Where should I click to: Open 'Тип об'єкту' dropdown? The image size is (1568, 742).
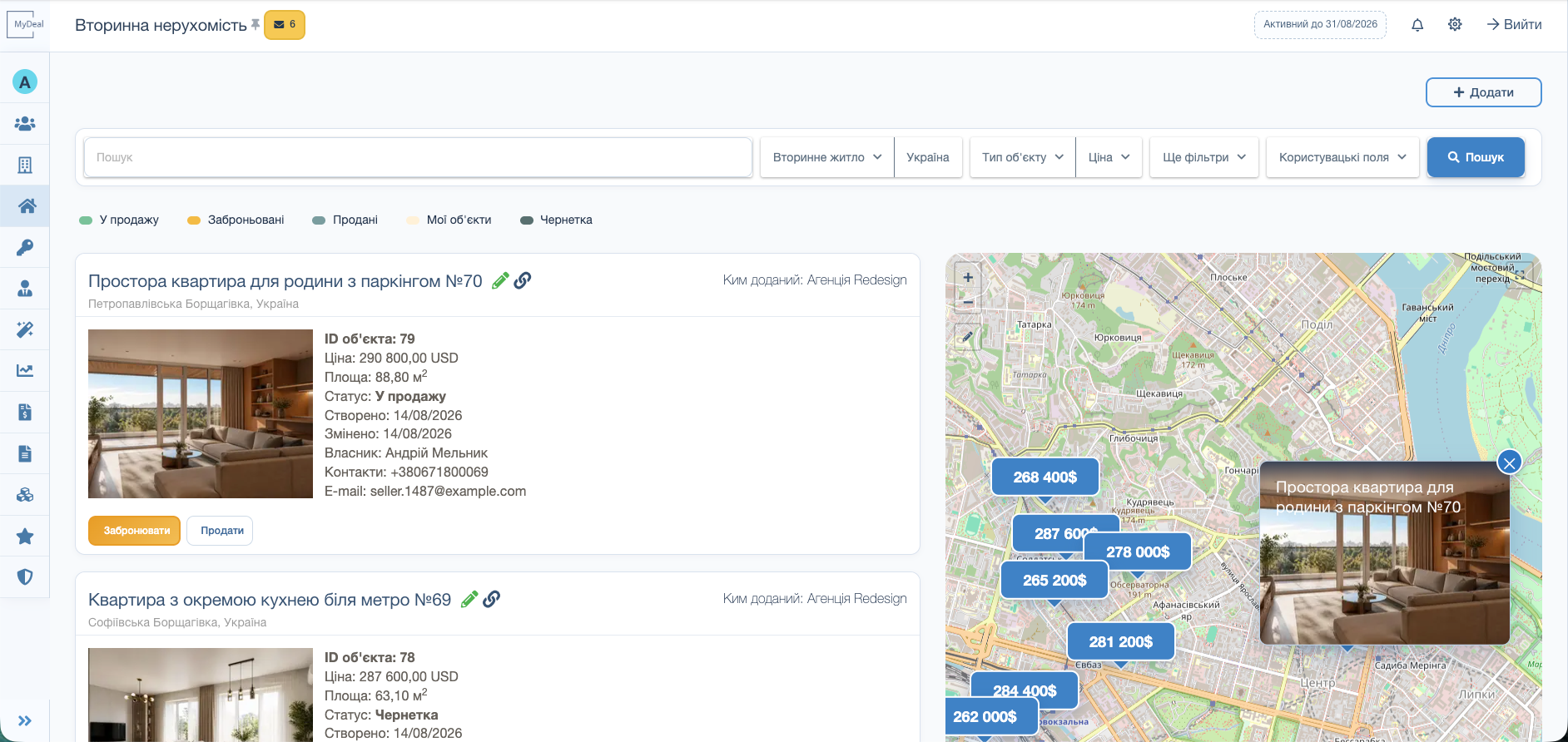click(1023, 157)
